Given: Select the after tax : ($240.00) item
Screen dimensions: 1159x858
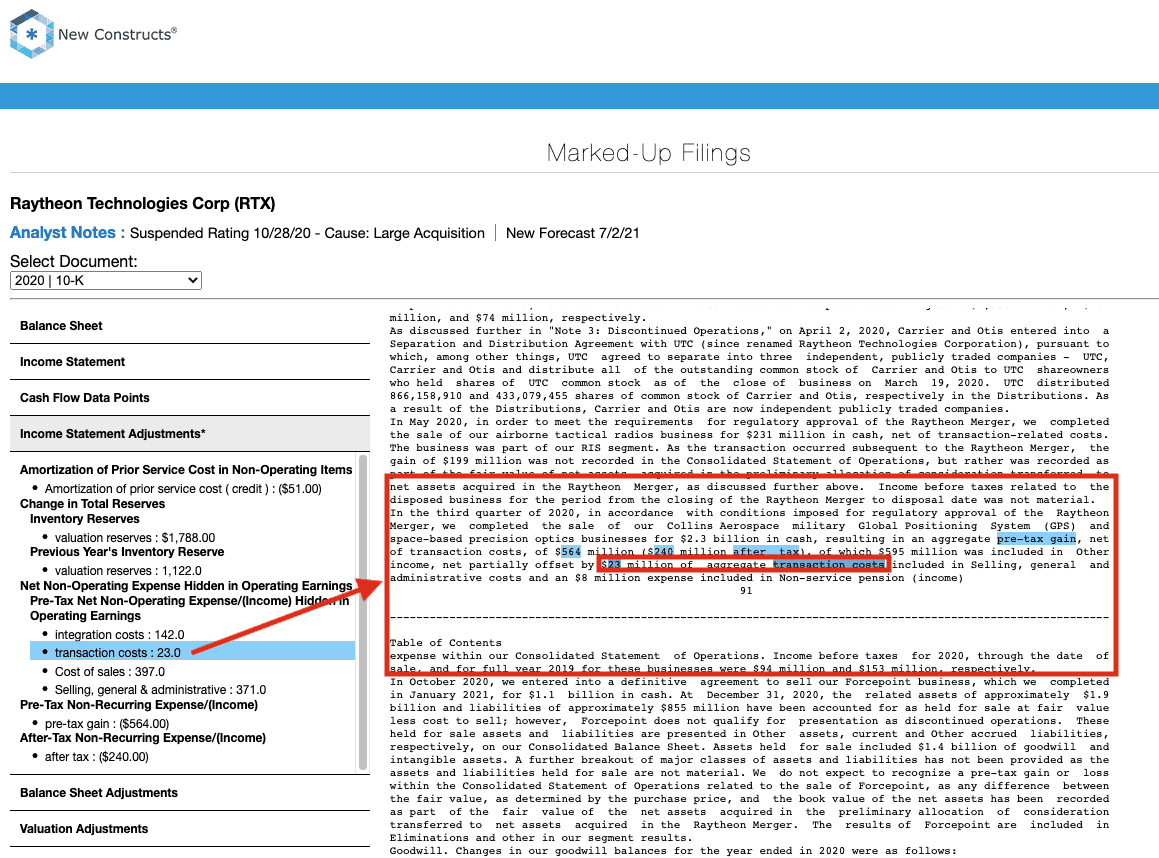Looking at the screenshot, I should click(x=97, y=757).
